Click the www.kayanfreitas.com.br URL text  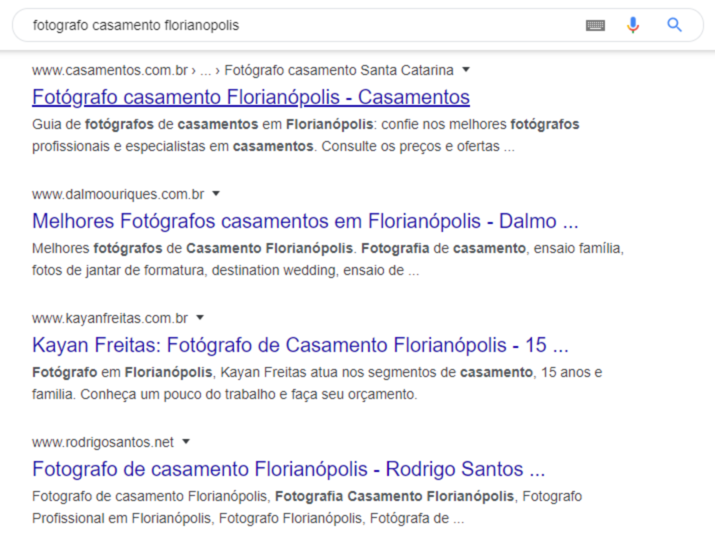pos(110,318)
